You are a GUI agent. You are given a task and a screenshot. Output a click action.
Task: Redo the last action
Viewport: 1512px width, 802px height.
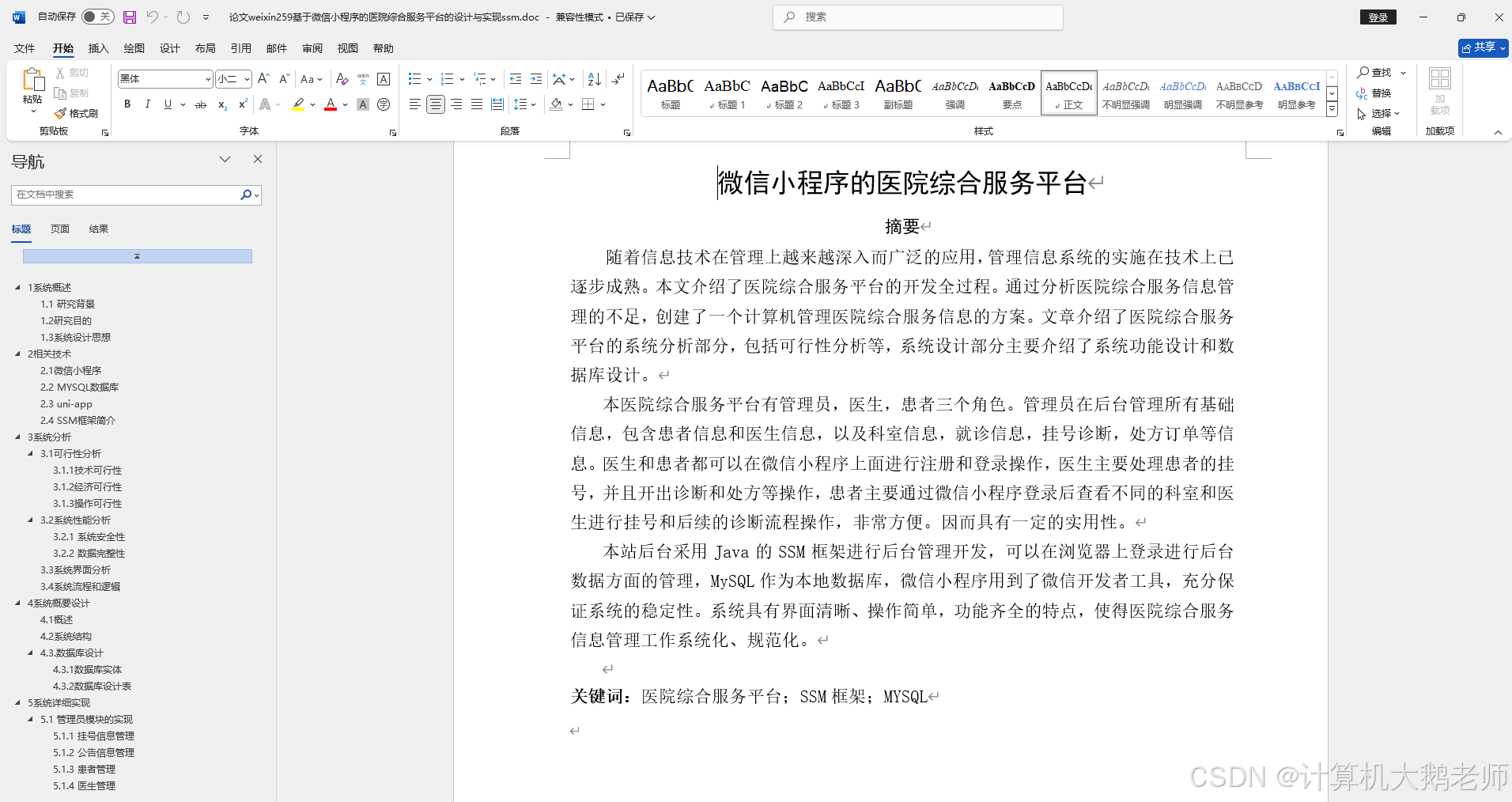pyautogui.click(x=183, y=17)
